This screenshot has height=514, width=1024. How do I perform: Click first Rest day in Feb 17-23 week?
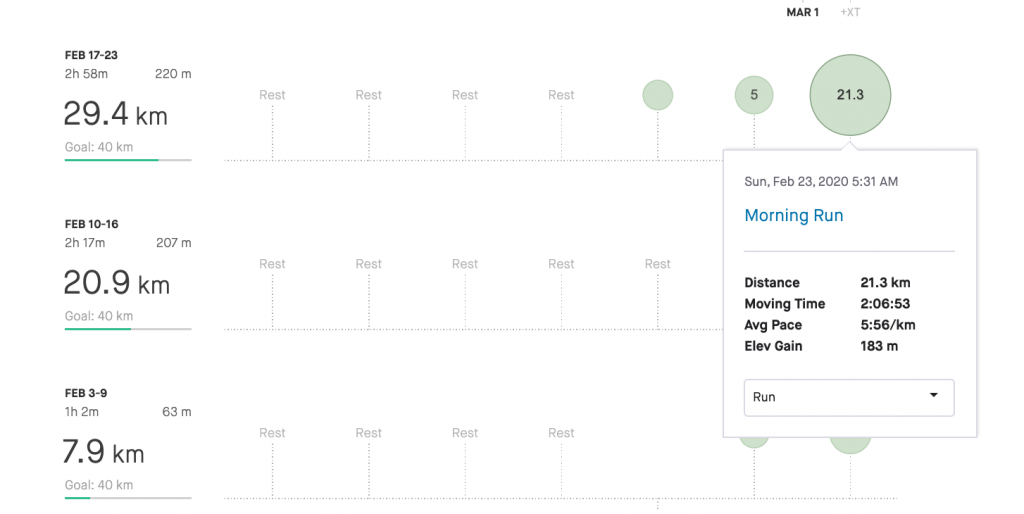click(272, 95)
